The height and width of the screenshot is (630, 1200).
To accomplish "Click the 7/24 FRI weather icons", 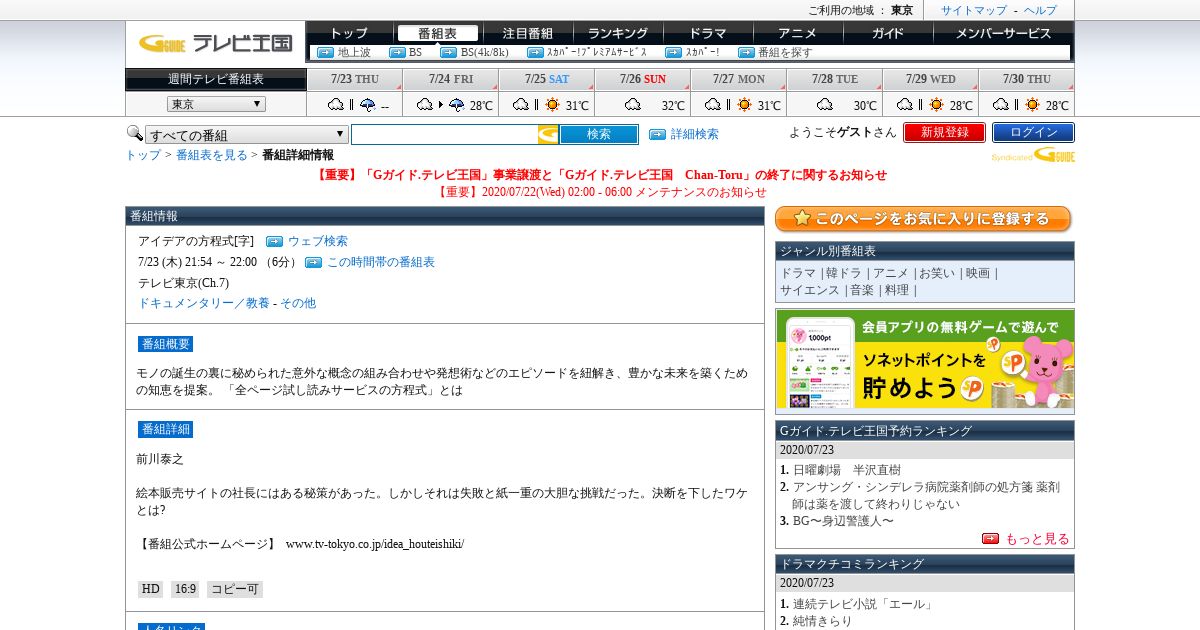I will pos(441,105).
